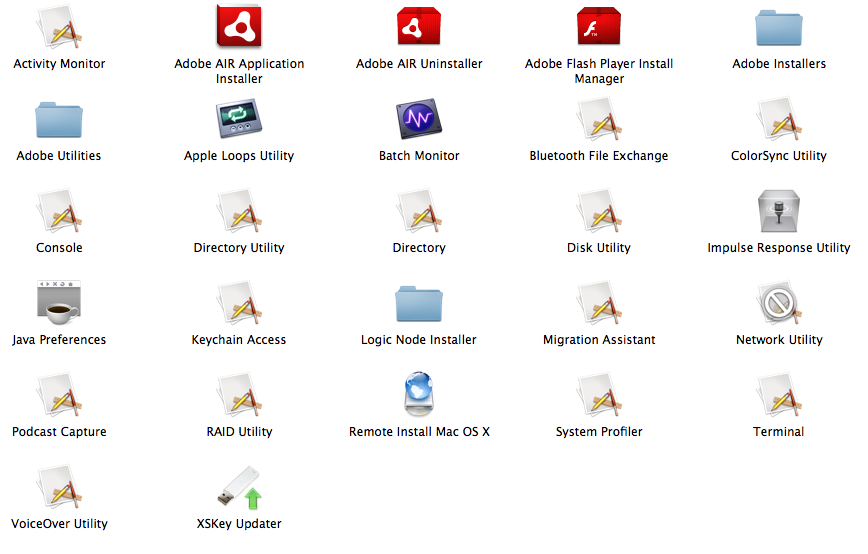Screen dimensions: 868x554
Task: Click the 'Podcast Capture' label
Action: click(59, 432)
